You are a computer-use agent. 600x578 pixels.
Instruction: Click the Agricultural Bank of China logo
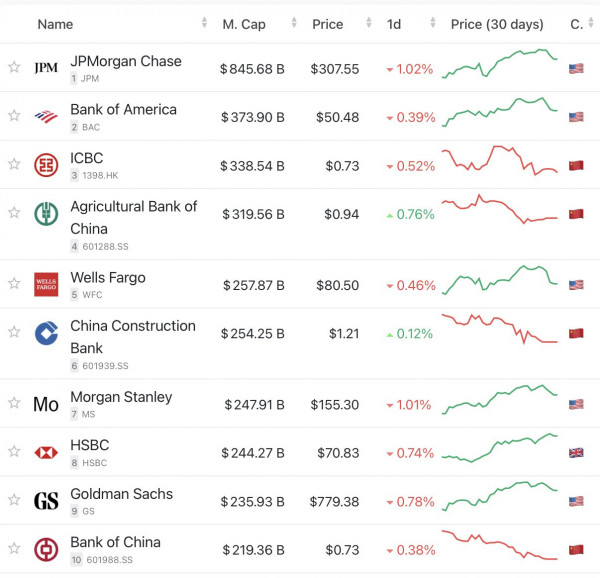[x=46, y=214]
